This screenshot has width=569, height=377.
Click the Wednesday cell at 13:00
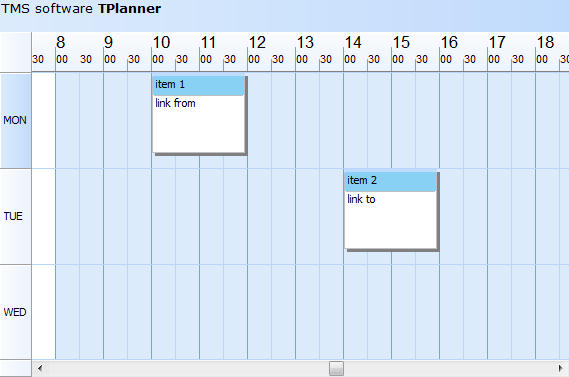(307, 312)
